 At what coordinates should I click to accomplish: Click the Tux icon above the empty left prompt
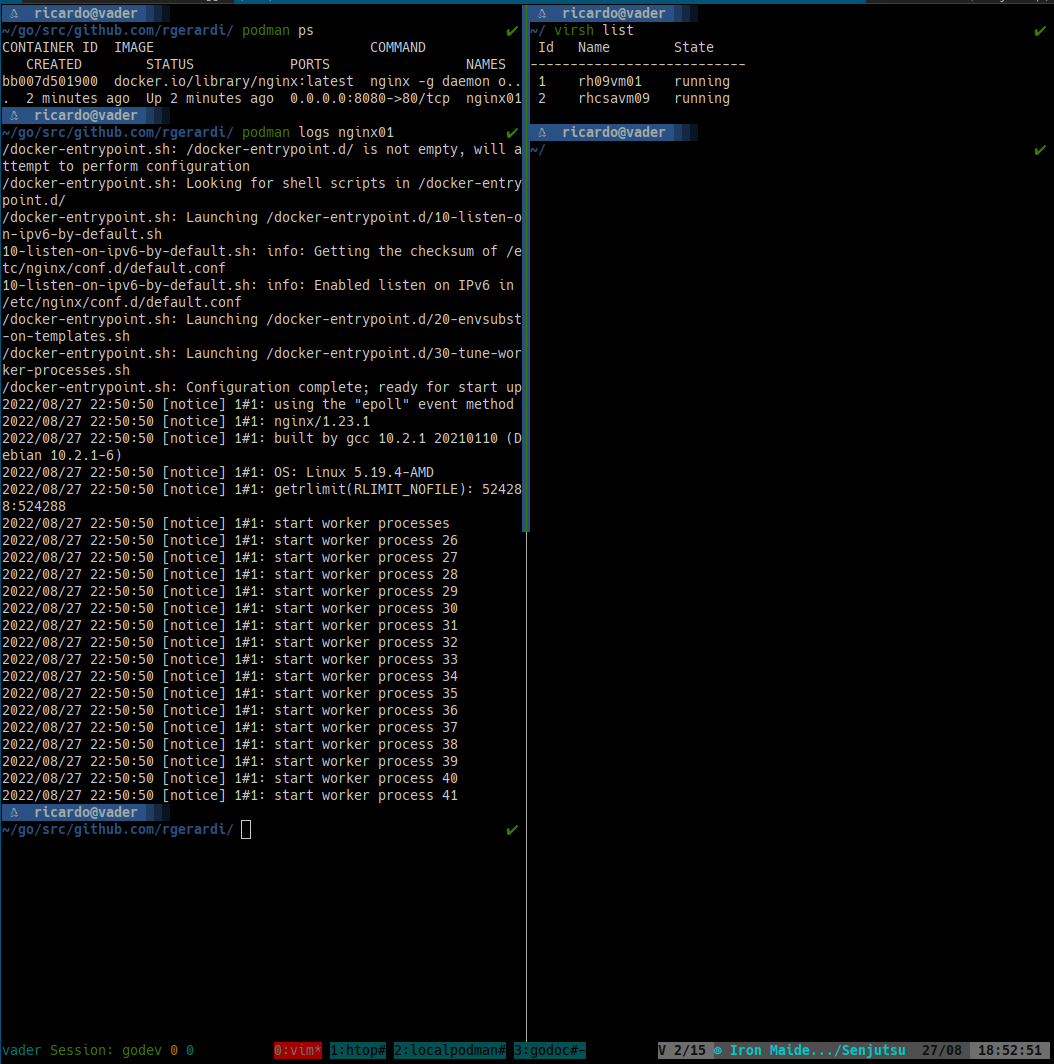point(15,813)
